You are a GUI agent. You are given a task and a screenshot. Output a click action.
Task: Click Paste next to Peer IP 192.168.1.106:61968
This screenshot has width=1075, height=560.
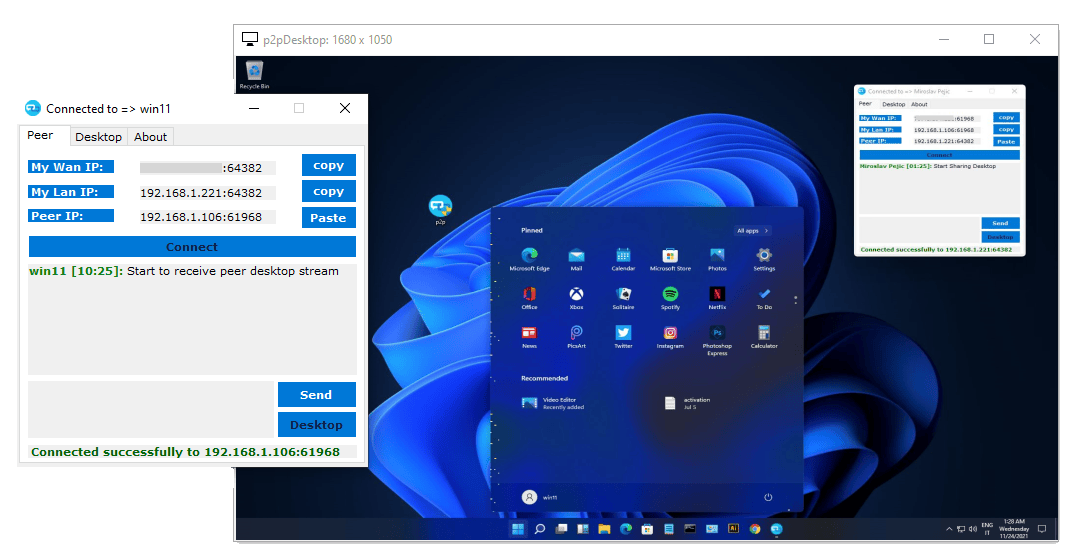(328, 218)
